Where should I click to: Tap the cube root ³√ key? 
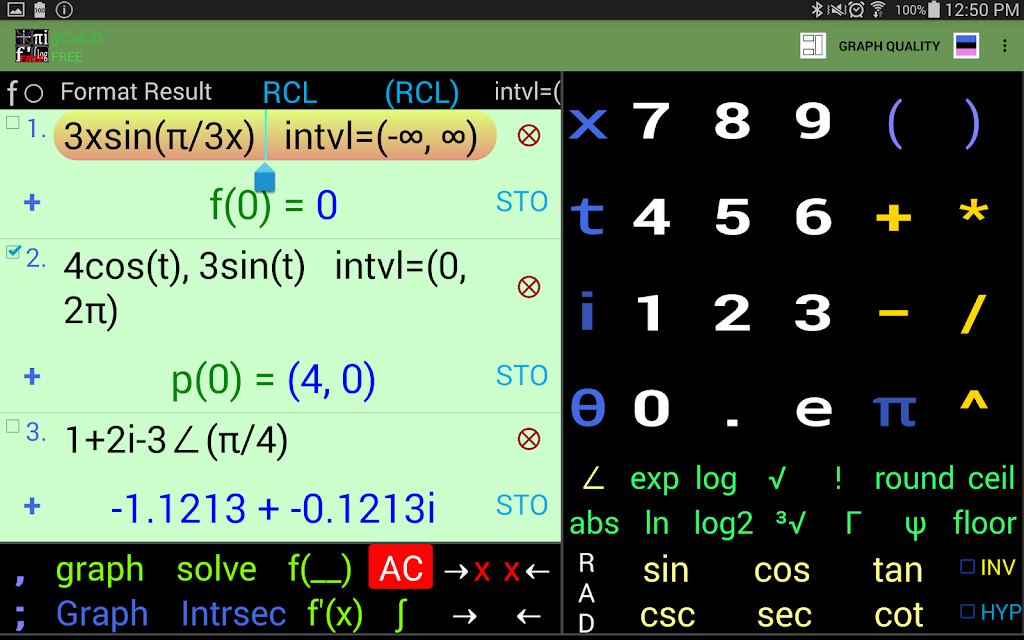790,523
